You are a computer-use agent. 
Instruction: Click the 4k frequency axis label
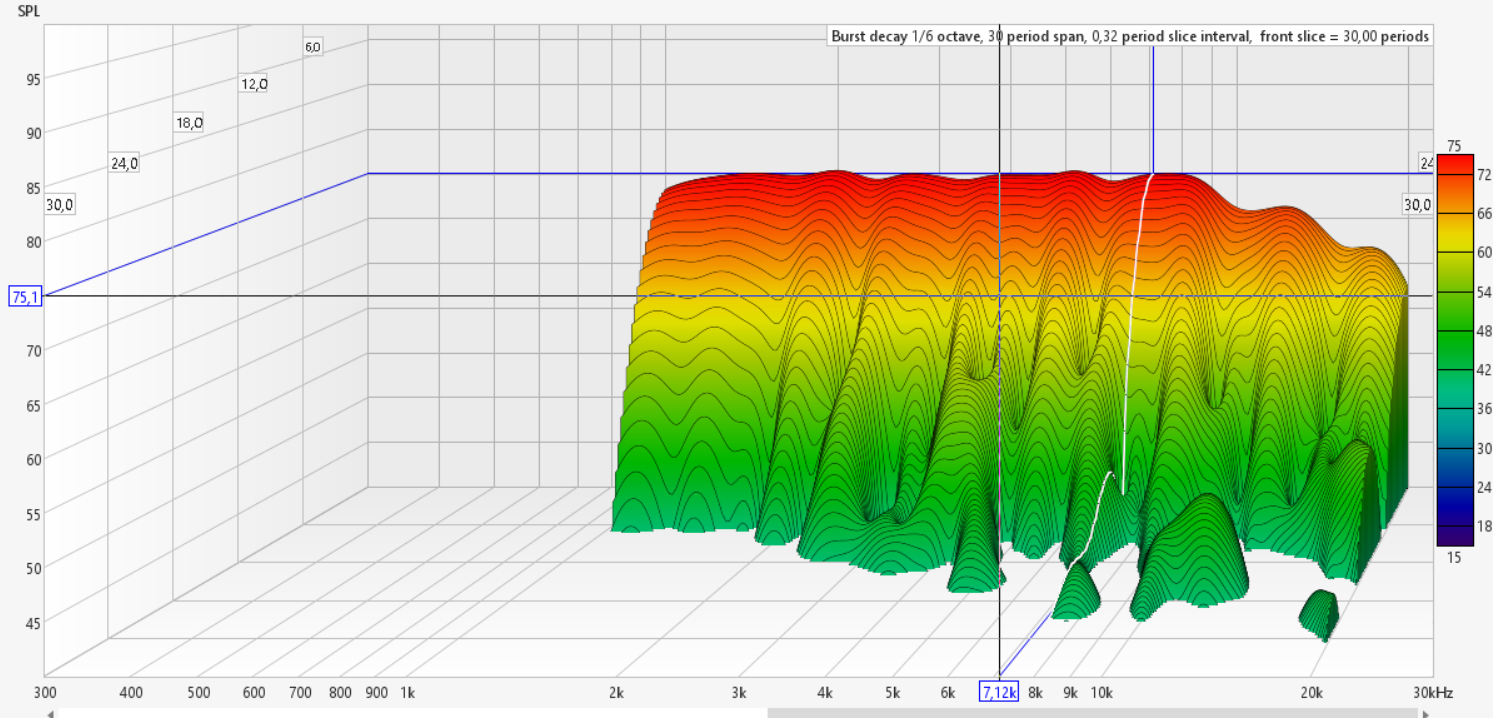coord(826,692)
